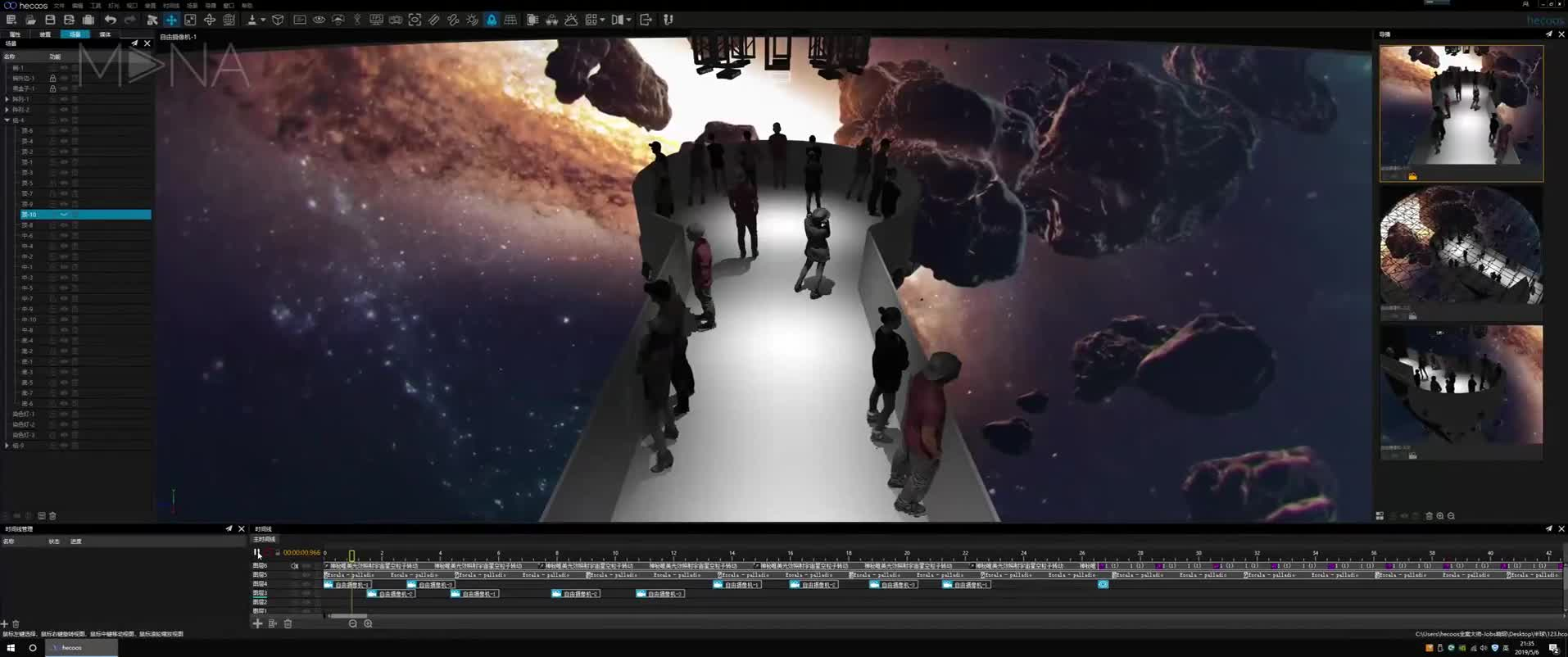Click the export arrow icon in toolbar
The width and height of the screenshot is (1568, 657).
[x=646, y=20]
